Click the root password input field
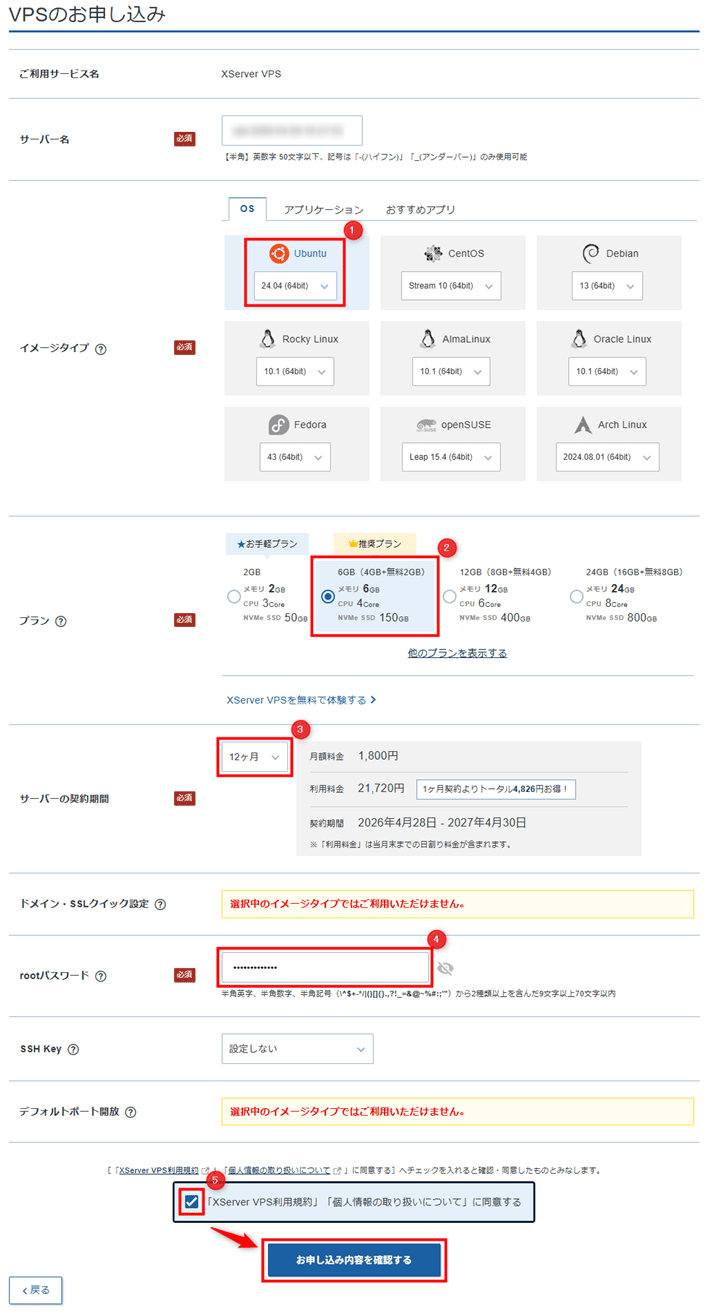The image size is (710, 1316). [x=324, y=968]
